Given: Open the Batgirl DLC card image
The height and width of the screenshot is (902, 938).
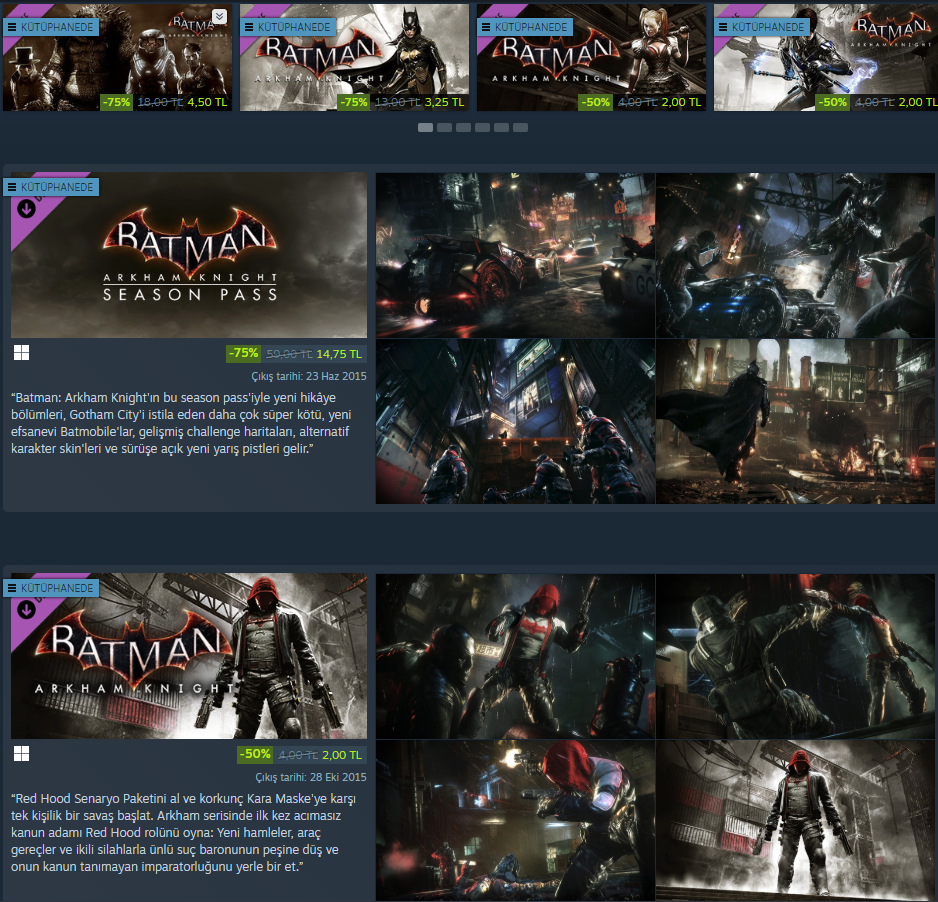Looking at the screenshot, I should pos(354,57).
